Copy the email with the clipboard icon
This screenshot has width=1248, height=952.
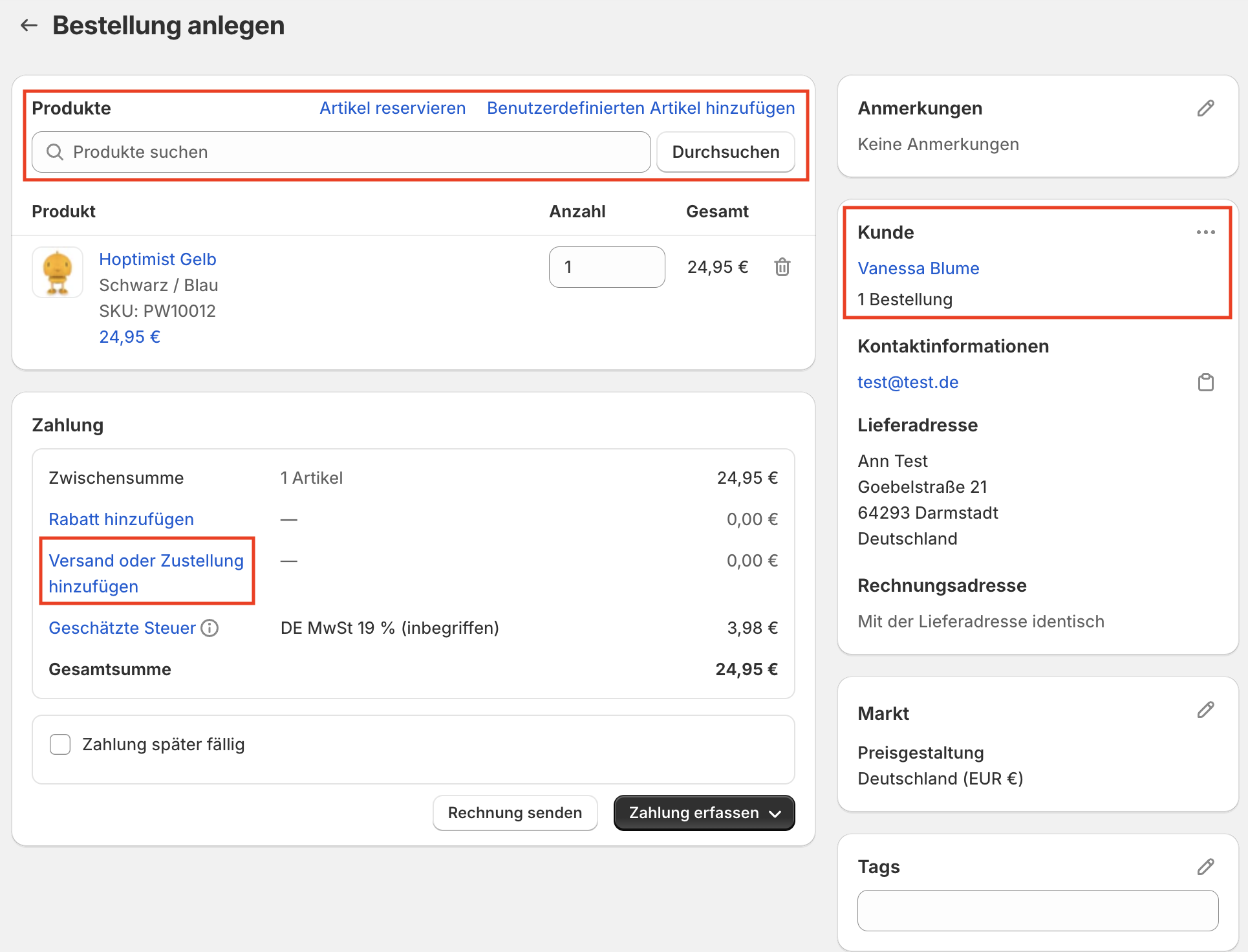pyautogui.click(x=1205, y=382)
